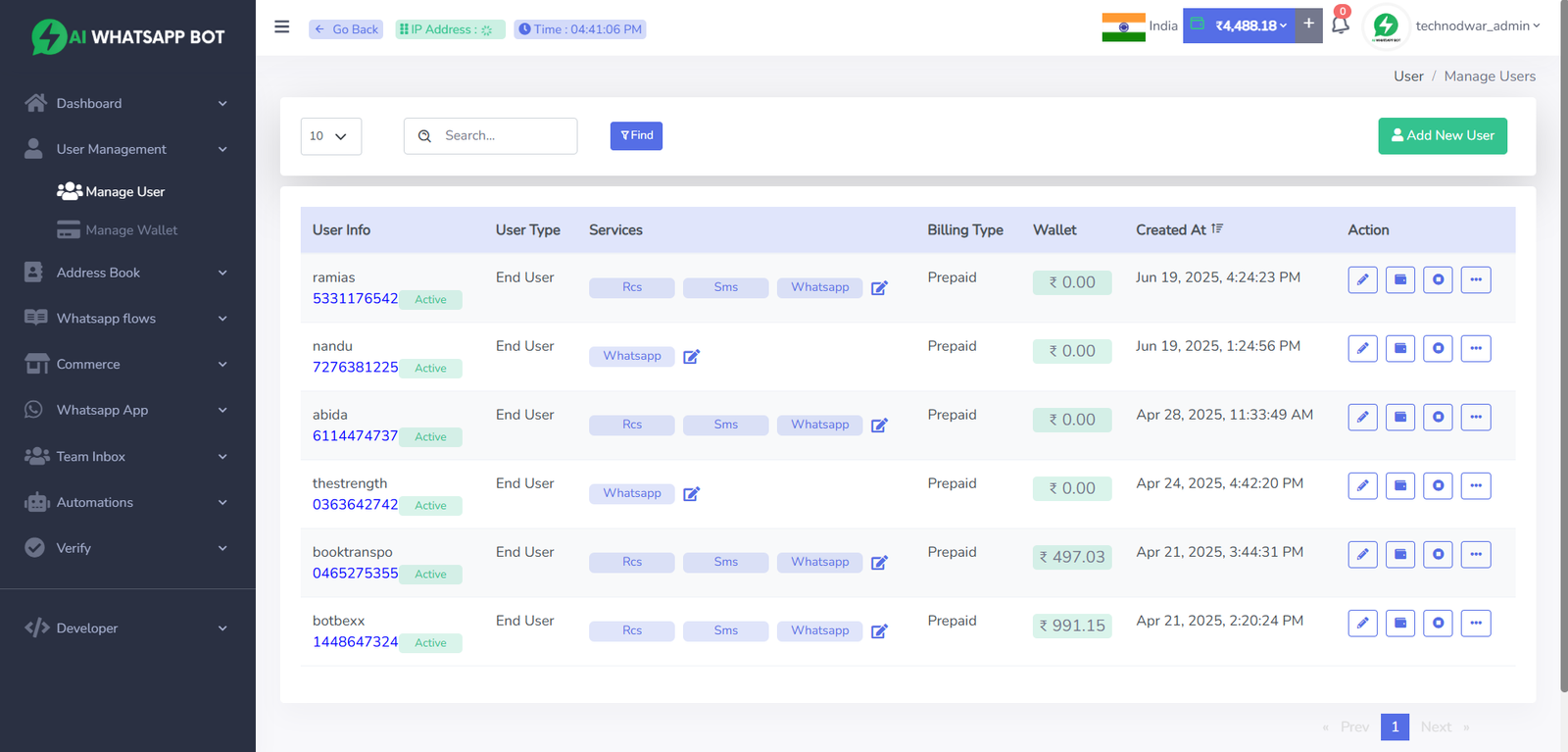
Task: Click the India flag icon
Action: [x=1123, y=26]
